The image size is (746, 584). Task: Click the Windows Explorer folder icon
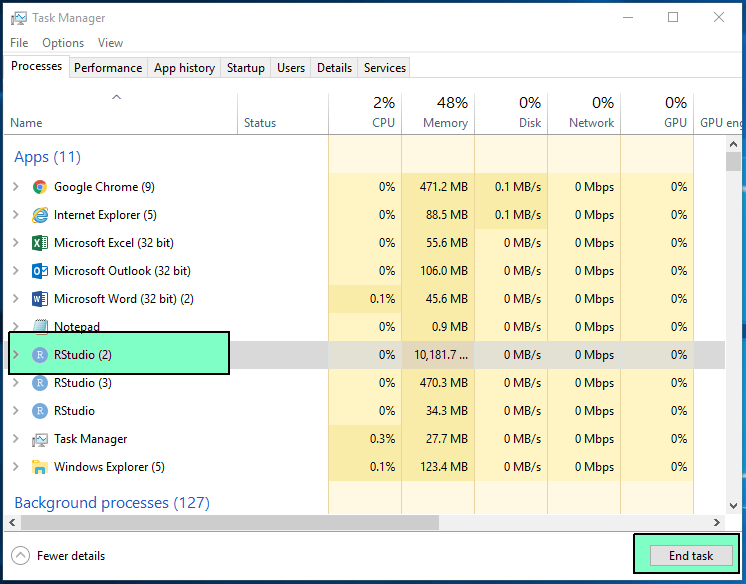point(40,467)
